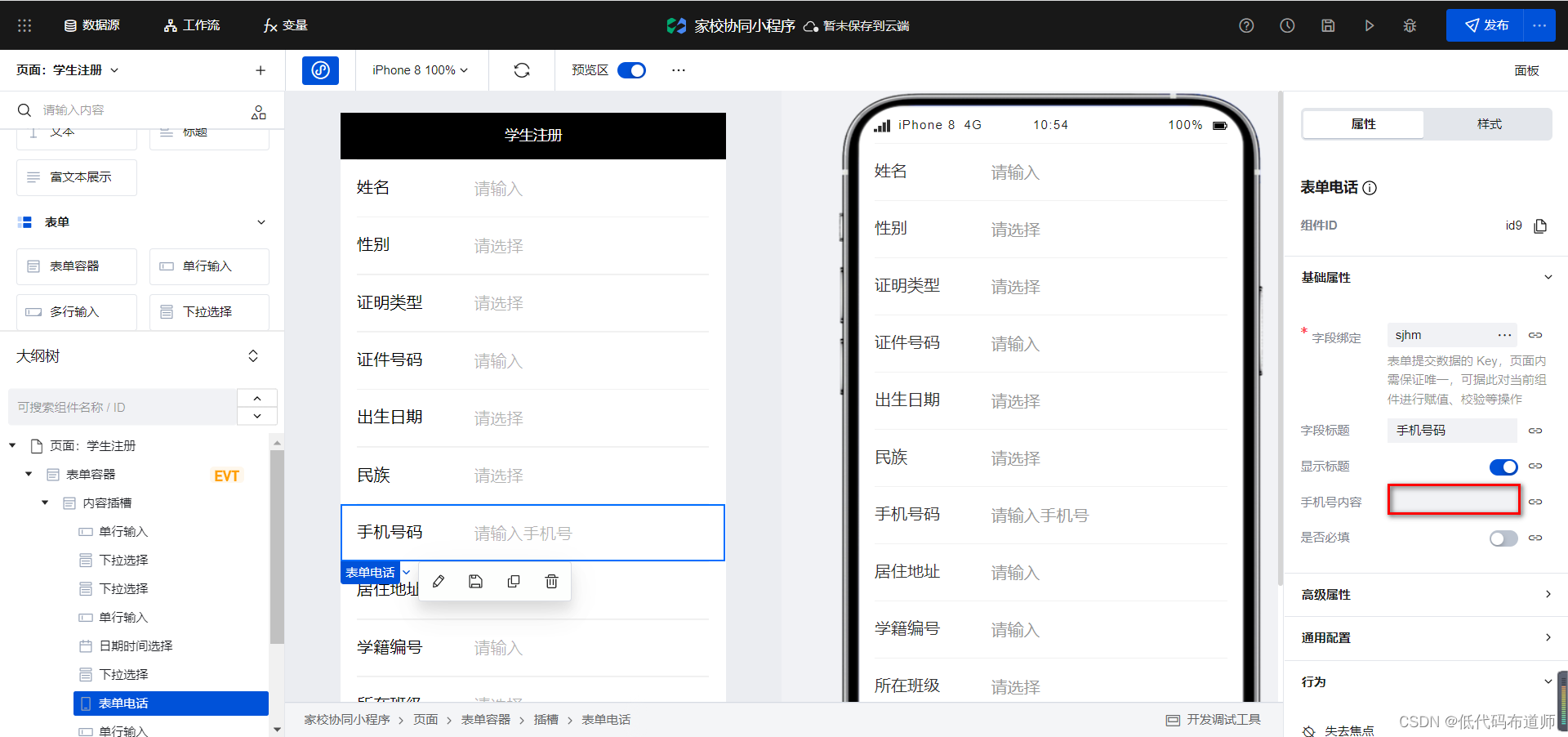Add a new page with plus icon
Image resolution: width=1568 pixels, height=737 pixels.
(261, 70)
